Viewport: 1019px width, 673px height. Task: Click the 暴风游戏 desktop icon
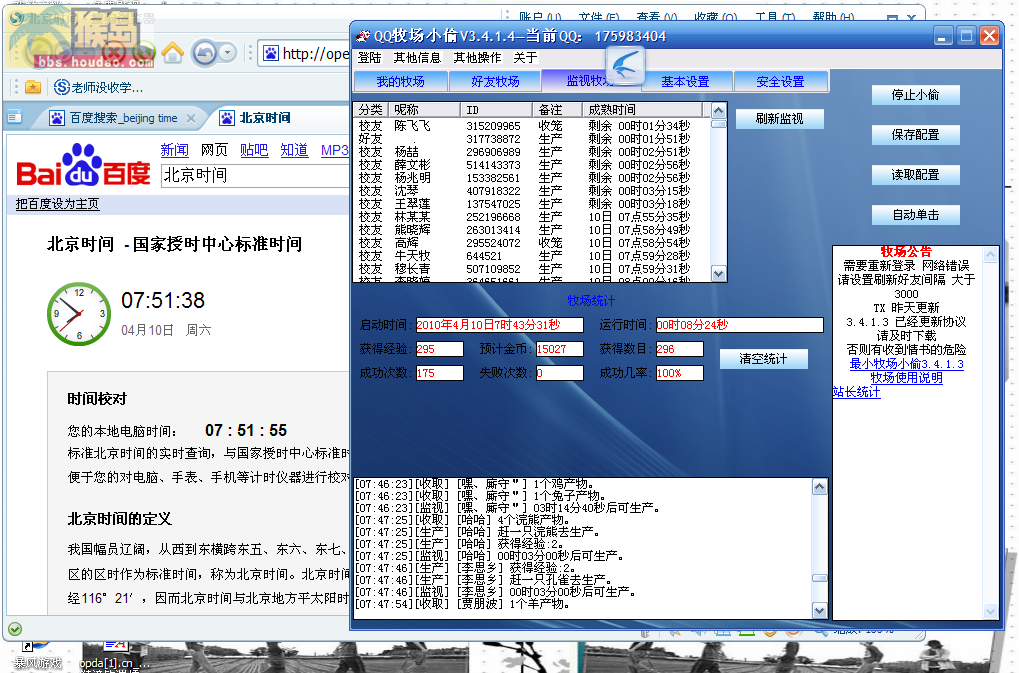[38, 657]
